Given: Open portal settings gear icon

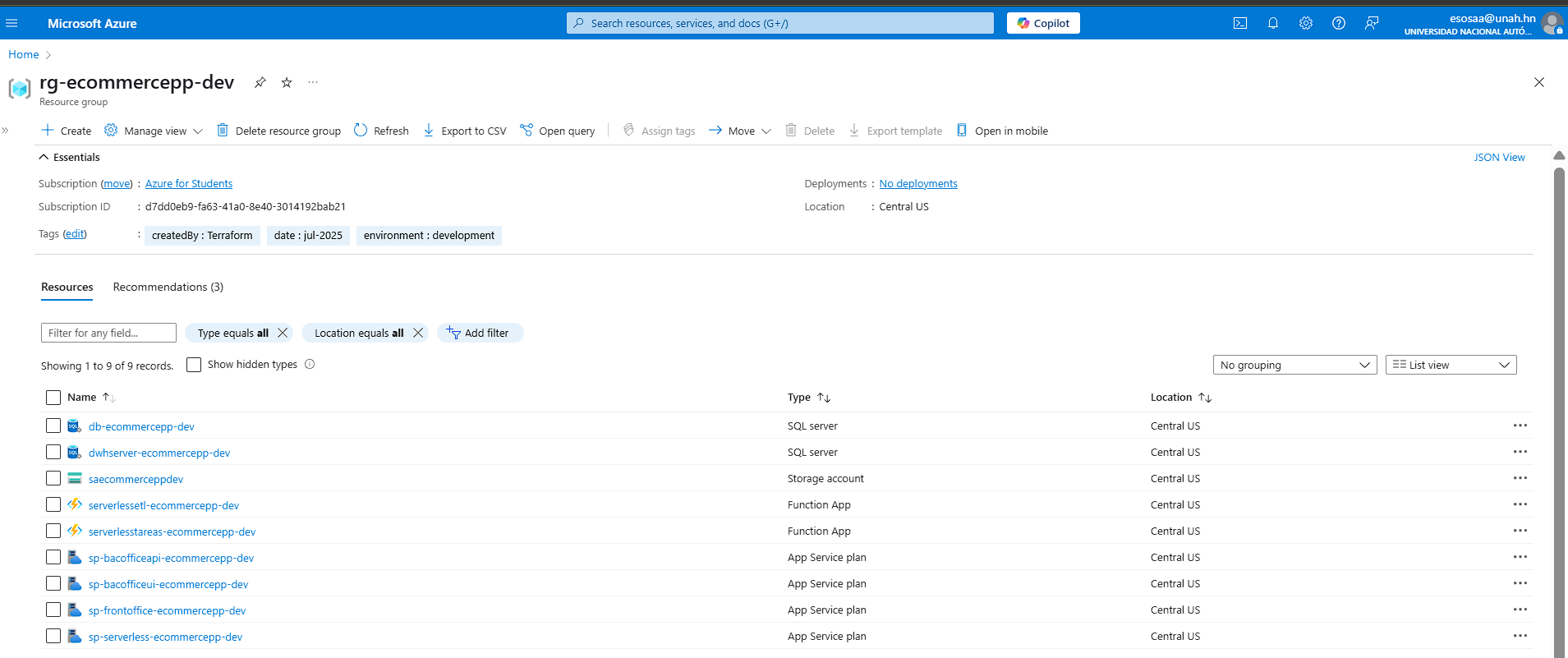Looking at the screenshot, I should click(1306, 23).
